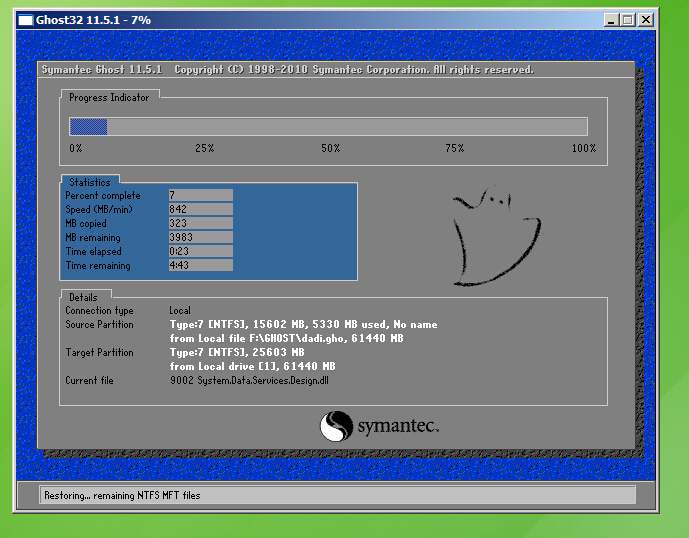Click the Symantec Ghost 11.5.1 copyright header
The width and height of the screenshot is (689, 538).
pyautogui.click(x=287, y=69)
